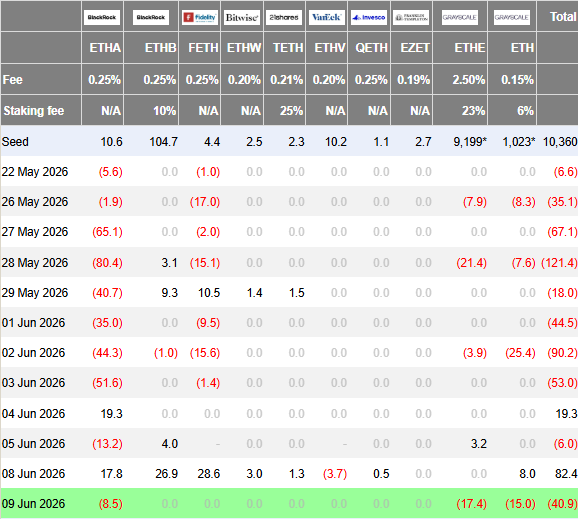The height and width of the screenshot is (519, 578).
Task: Select the ETHA ticker header
Action: pyautogui.click(x=105, y=48)
